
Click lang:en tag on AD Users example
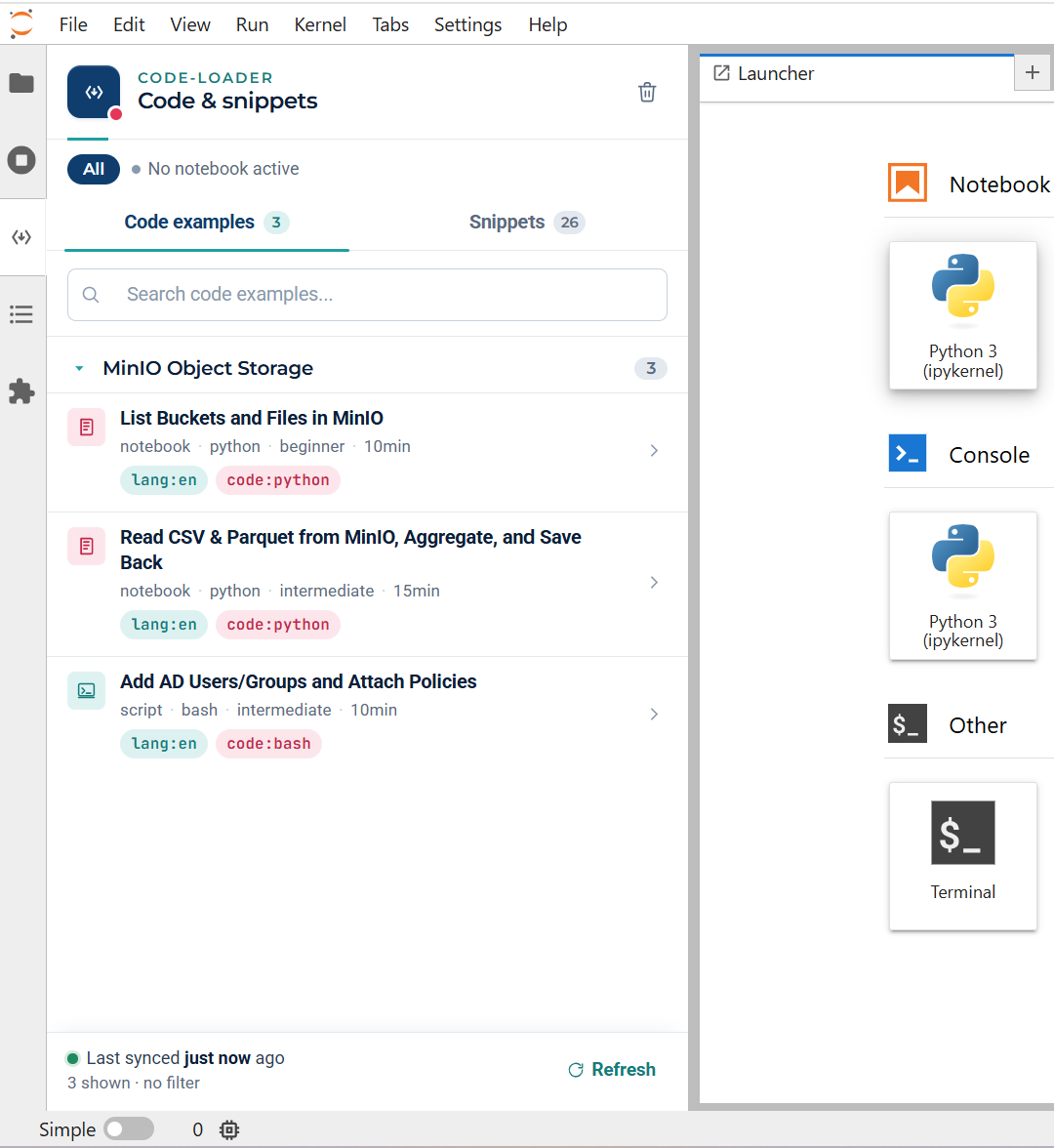[164, 744]
